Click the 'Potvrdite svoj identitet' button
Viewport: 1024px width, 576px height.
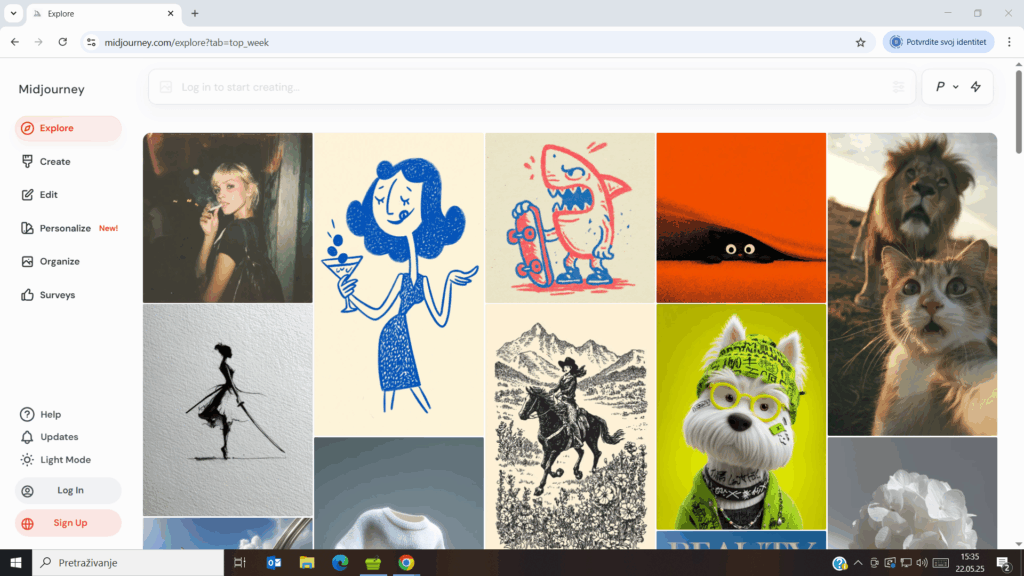(938, 42)
